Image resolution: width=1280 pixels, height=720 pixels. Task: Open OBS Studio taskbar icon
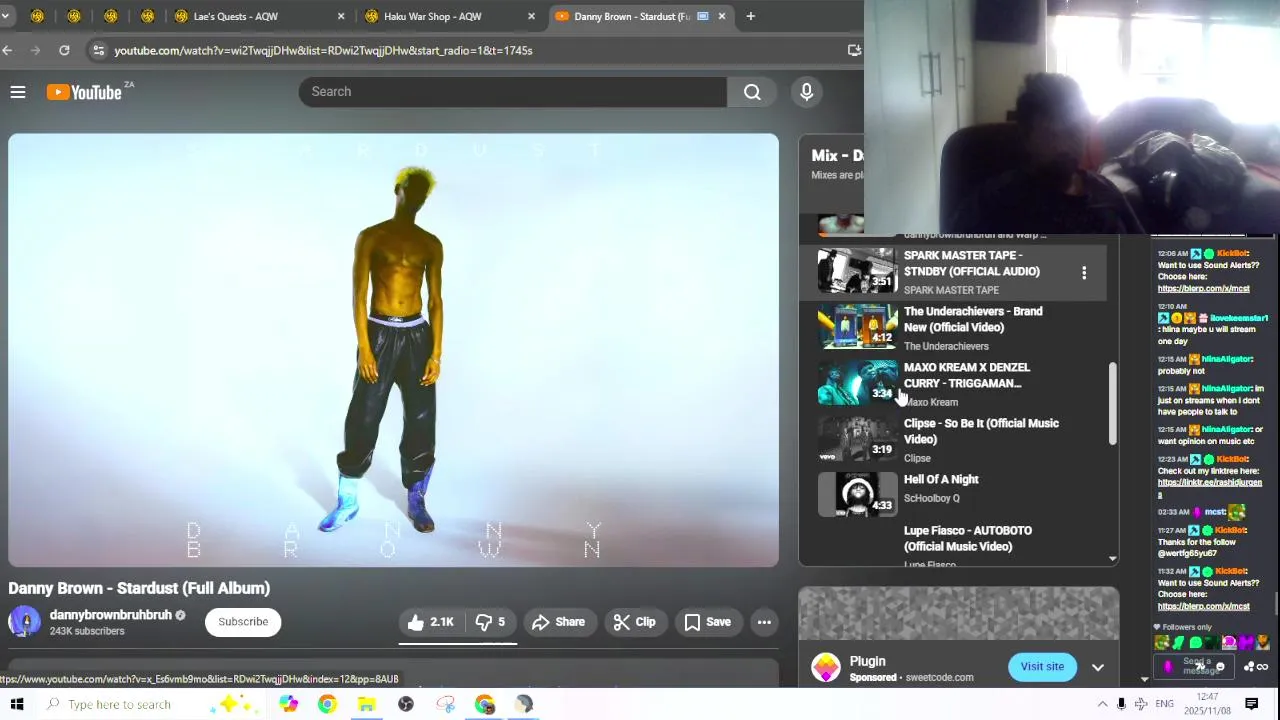click(x=405, y=704)
